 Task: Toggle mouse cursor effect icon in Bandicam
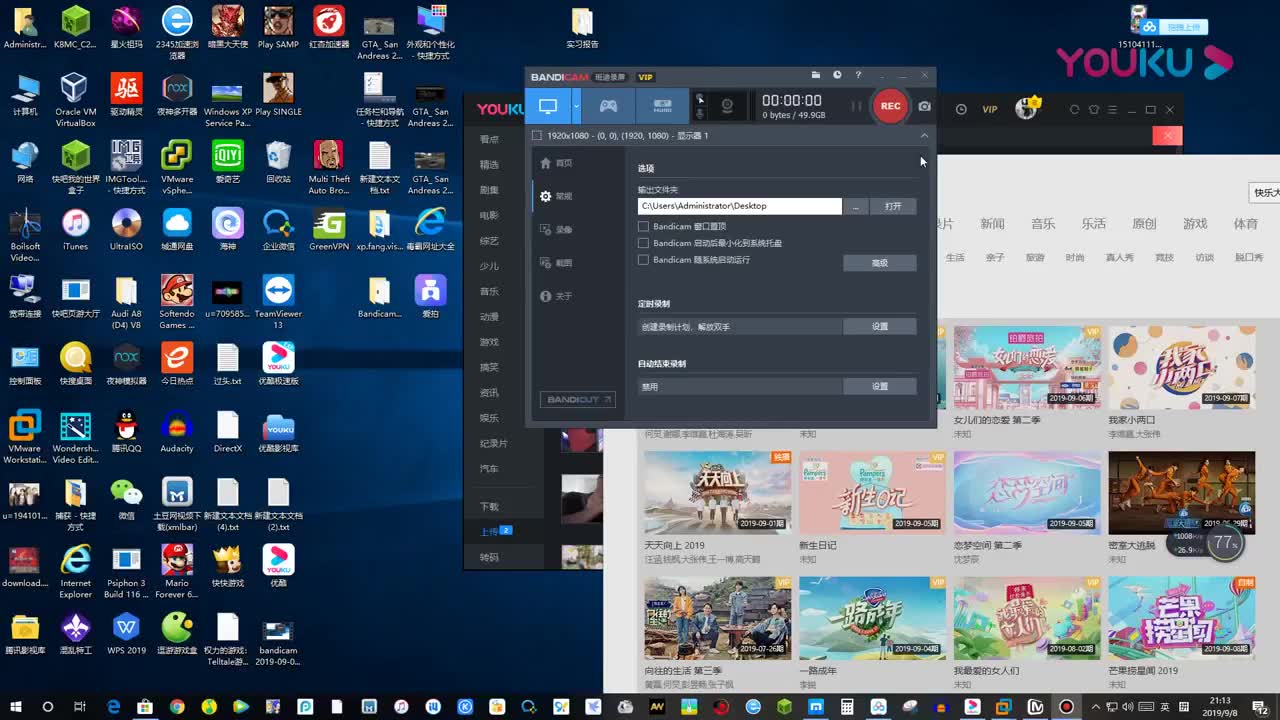click(700, 98)
